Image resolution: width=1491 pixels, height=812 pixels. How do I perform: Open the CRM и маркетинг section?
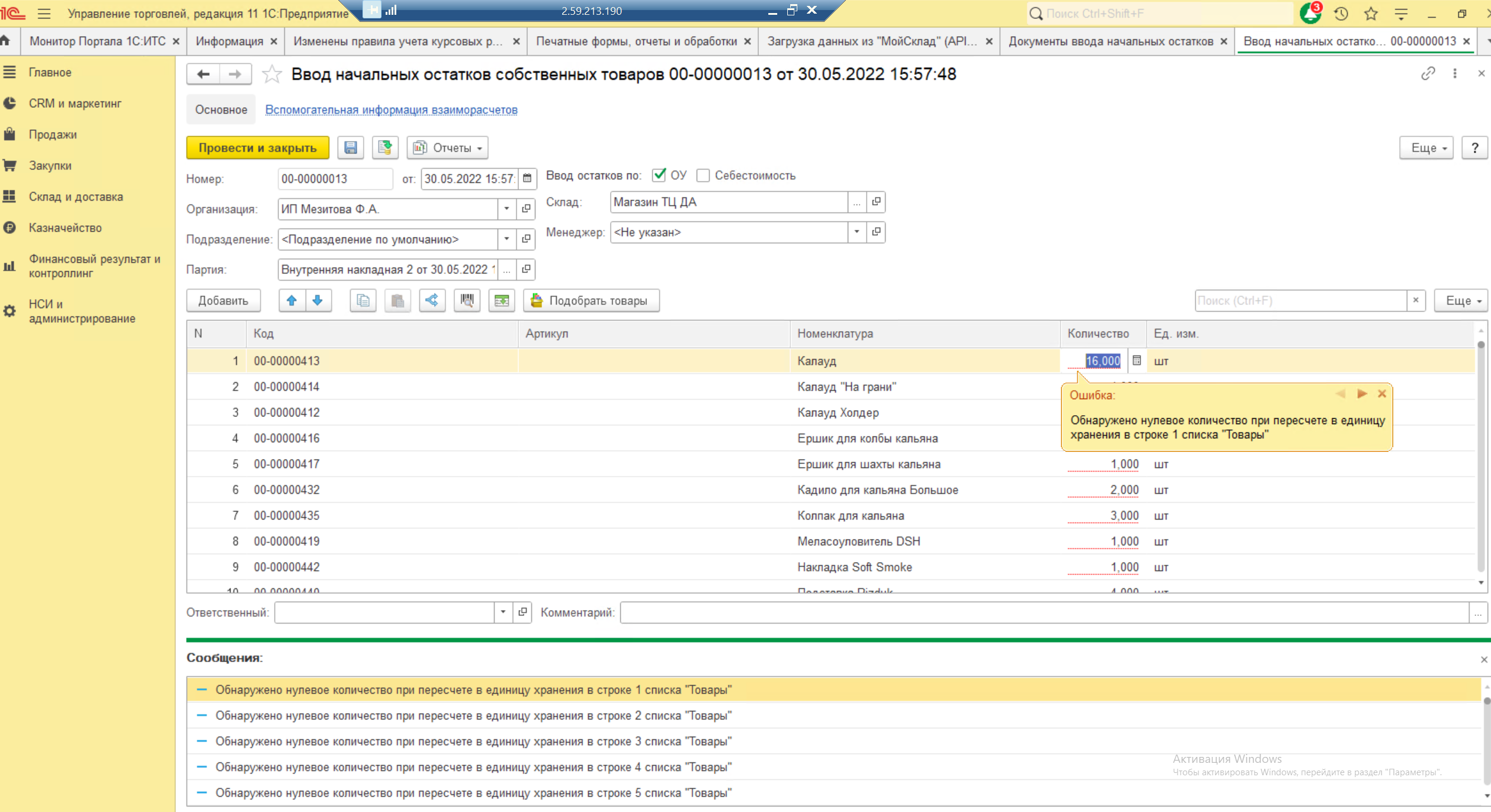[x=75, y=103]
